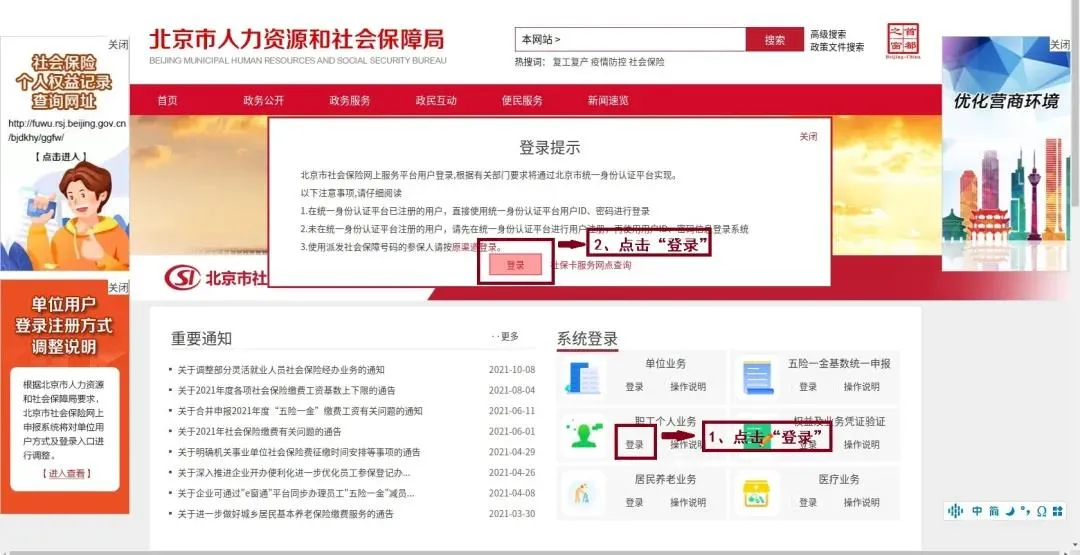Image resolution: width=1080 pixels, height=555 pixels.
Task: Click the 职工个人业务 person icon
Action: [583, 435]
